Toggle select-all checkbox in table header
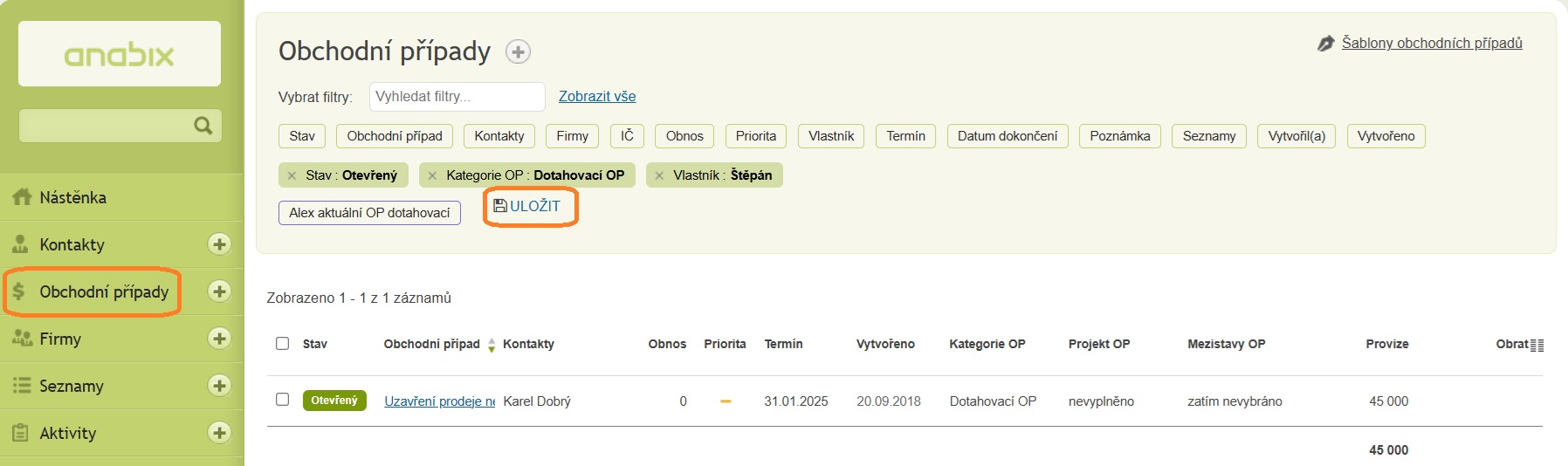 282,344
